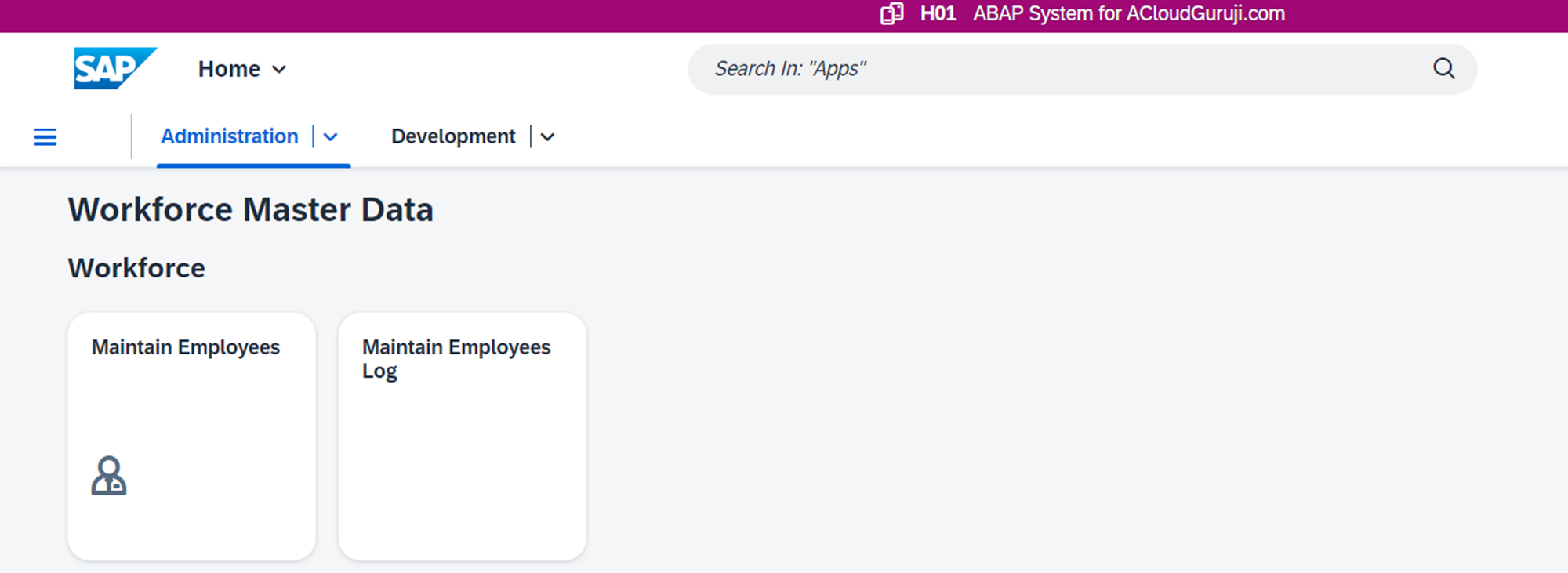
Task: Expand the Home menu chevron
Action: coord(279,70)
